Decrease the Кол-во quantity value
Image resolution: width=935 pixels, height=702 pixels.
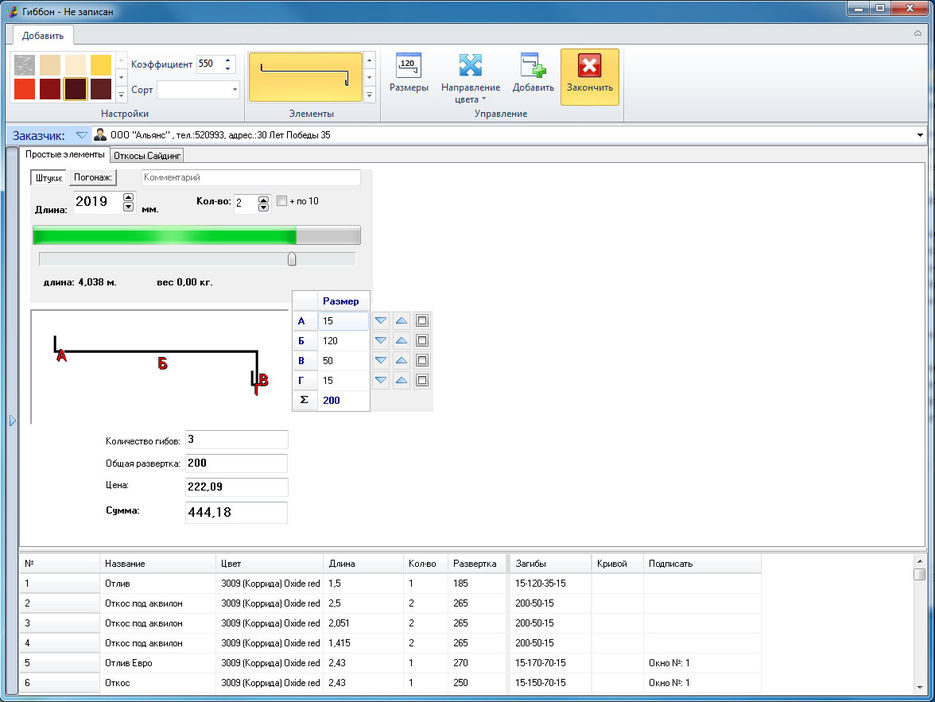pyautogui.click(x=264, y=208)
